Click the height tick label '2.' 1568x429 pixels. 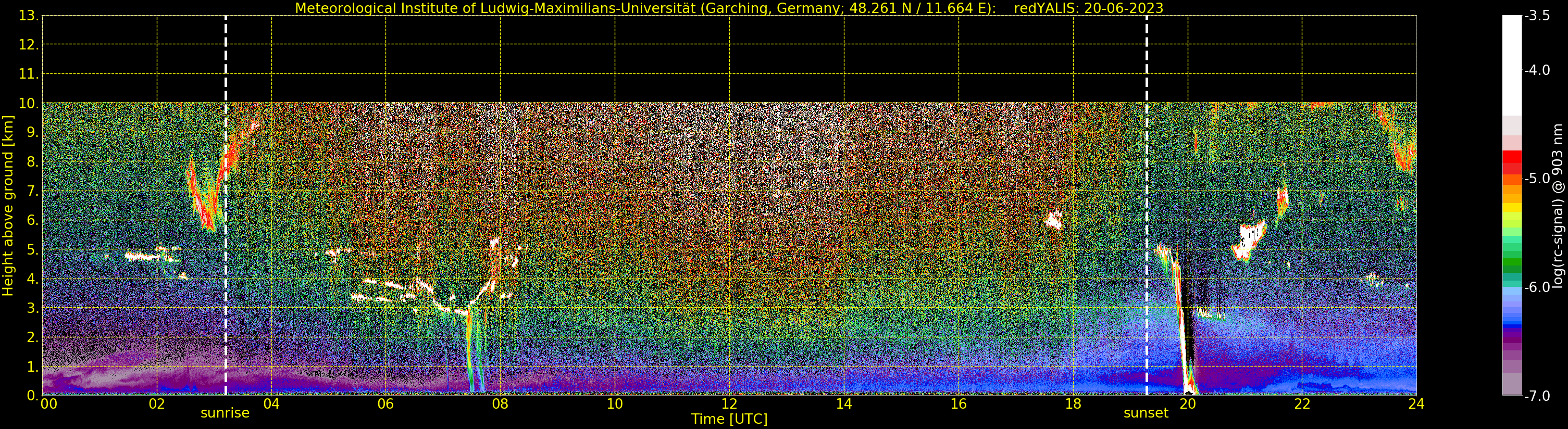(33, 337)
